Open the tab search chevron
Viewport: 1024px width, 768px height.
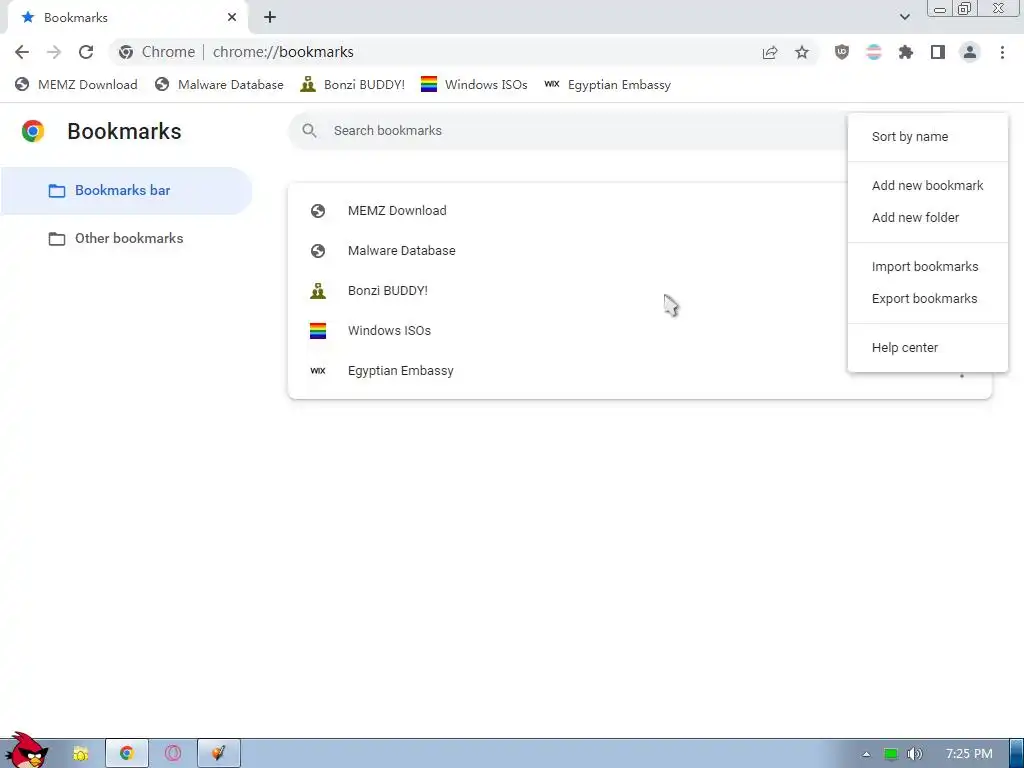tap(904, 17)
